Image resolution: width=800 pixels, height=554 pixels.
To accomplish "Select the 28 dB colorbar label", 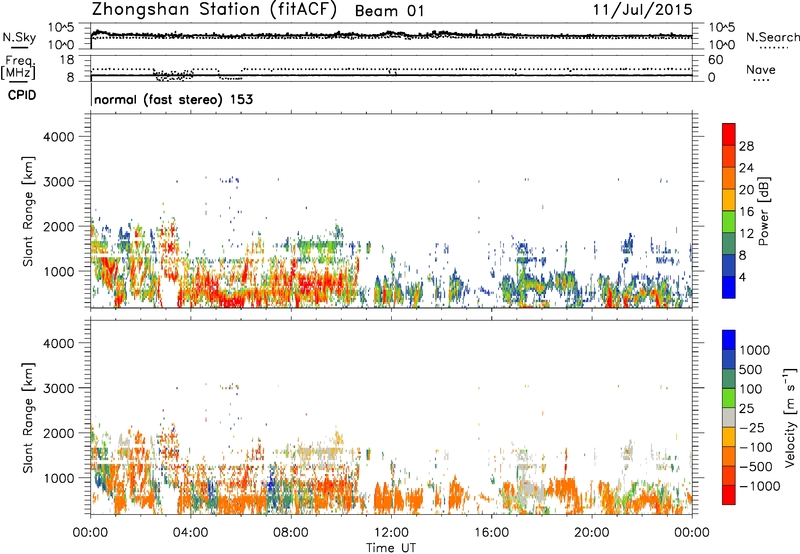I will pyautogui.click(x=746, y=146).
